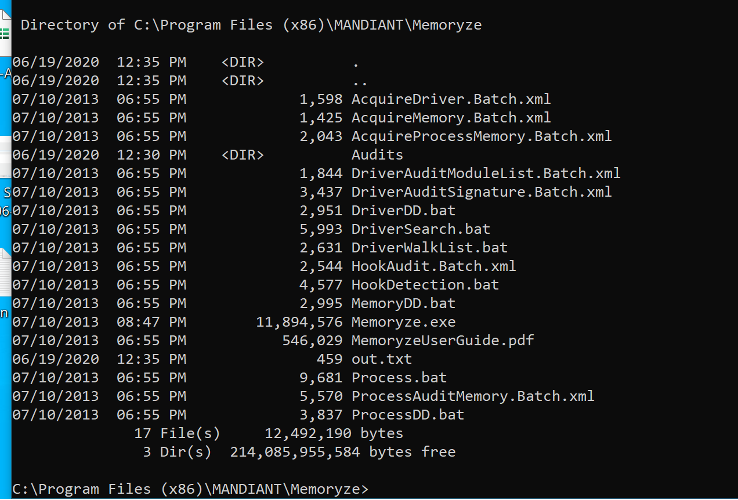Click the DriverAuditModuleList.Batch.xml filename
This screenshot has width=738, height=500.
[486, 174]
